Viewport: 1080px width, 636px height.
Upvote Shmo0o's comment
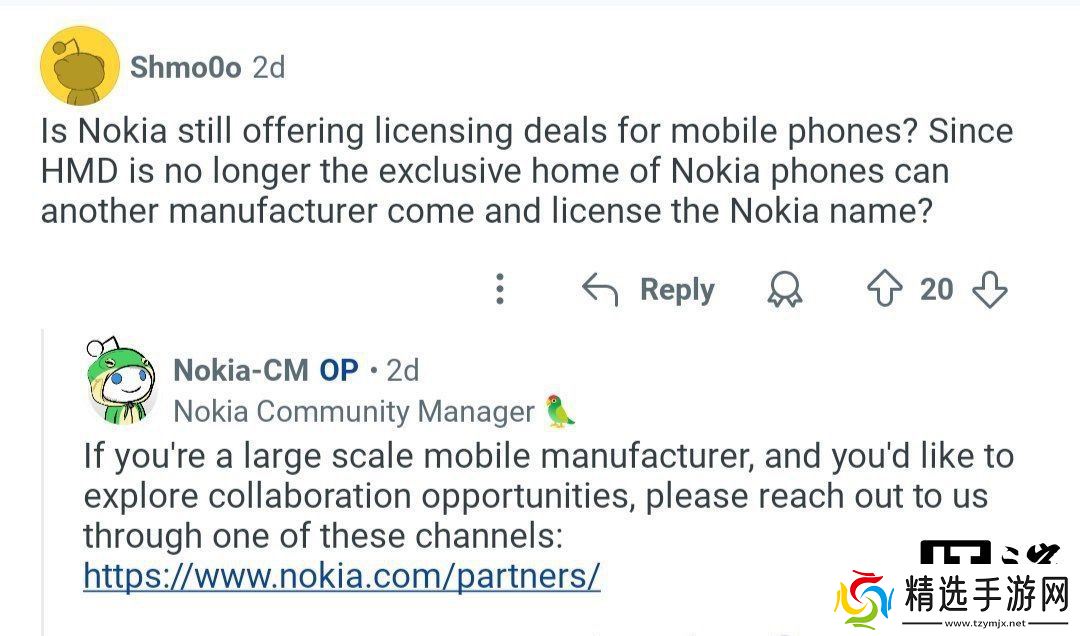[x=884, y=290]
